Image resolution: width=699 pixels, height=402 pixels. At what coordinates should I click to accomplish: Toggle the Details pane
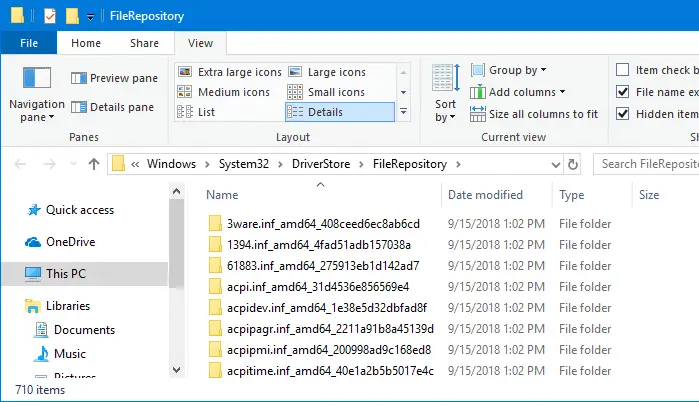112,107
